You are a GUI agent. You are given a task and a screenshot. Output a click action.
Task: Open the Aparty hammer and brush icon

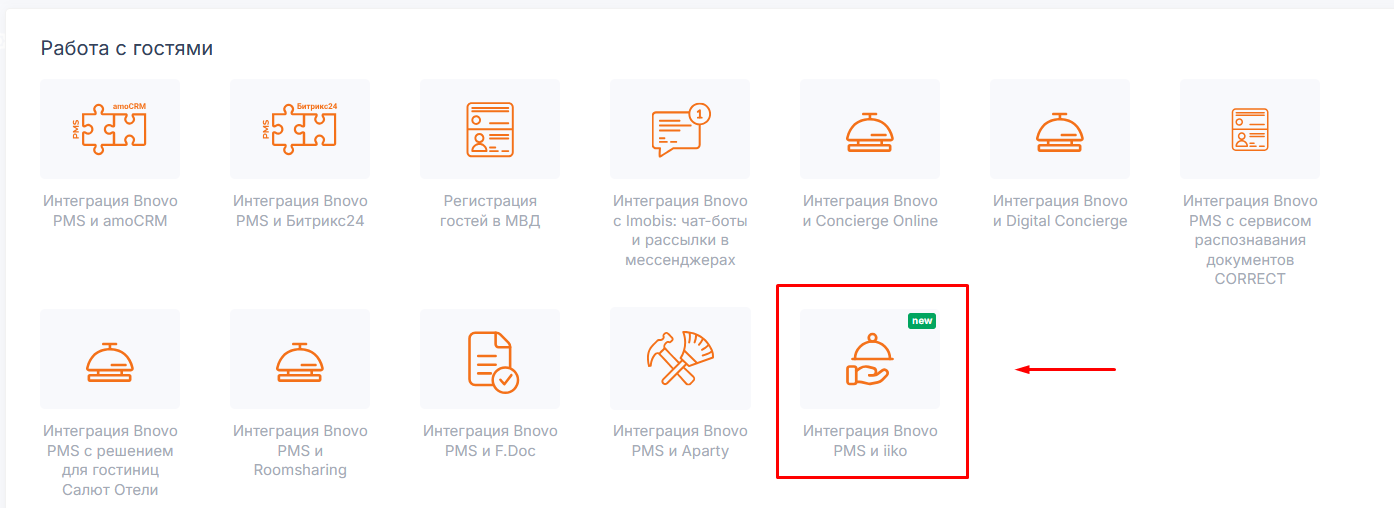[x=680, y=359]
